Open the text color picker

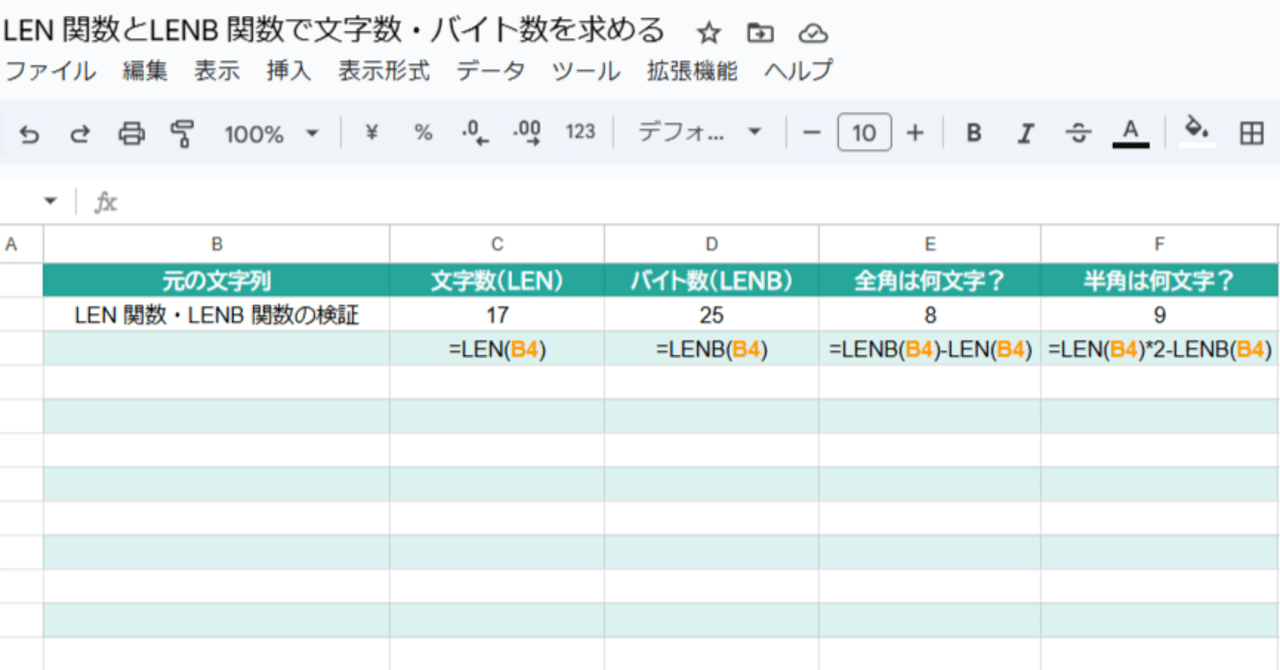(x=1129, y=132)
